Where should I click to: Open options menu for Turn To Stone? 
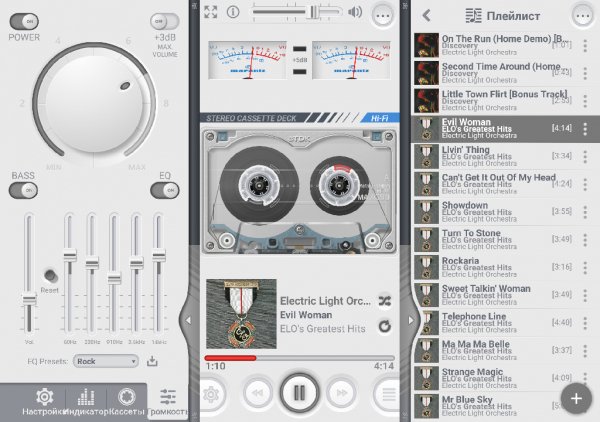pyautogui.click(x=585, y=240)
